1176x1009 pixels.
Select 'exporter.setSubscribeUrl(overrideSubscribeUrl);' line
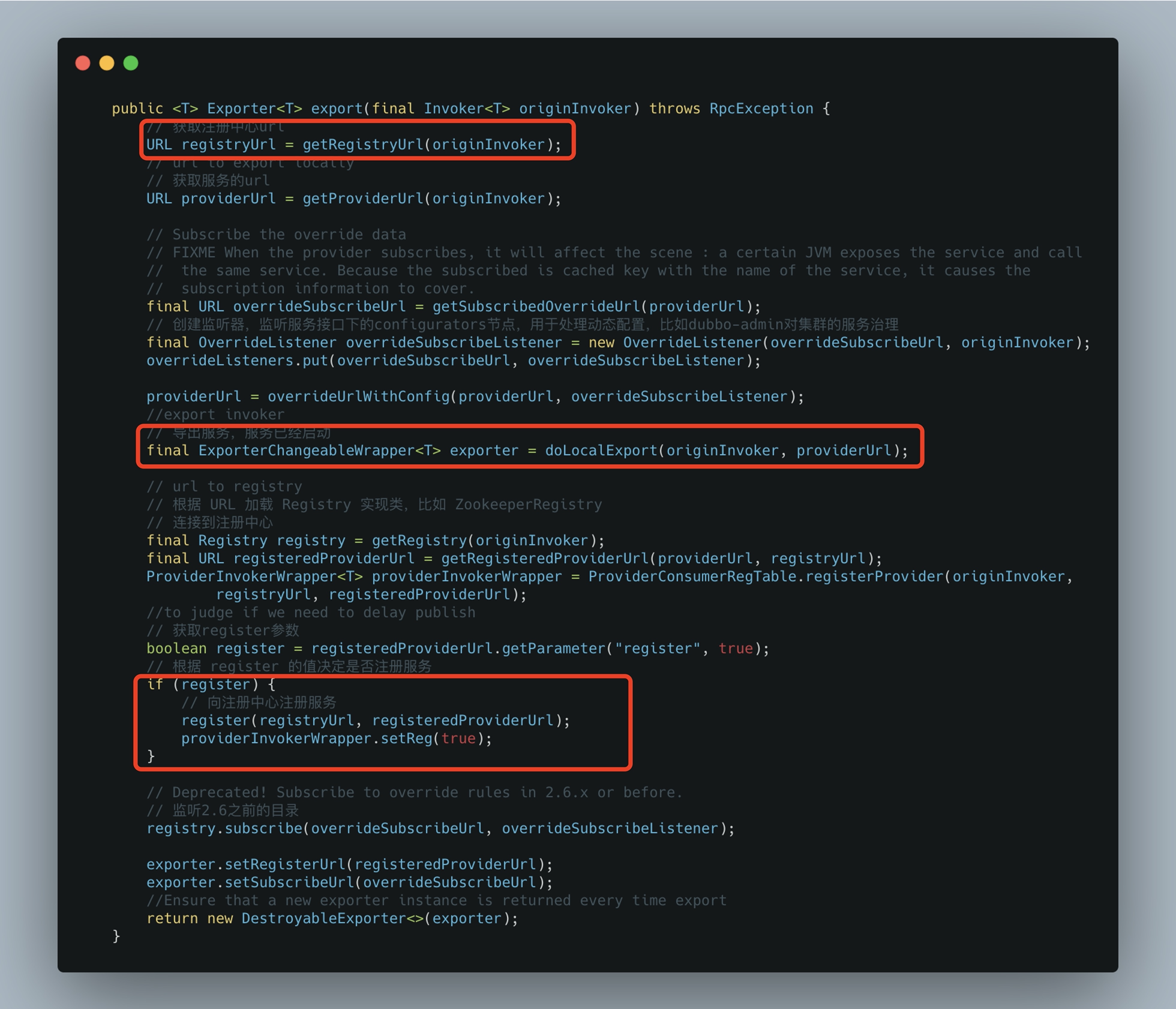point(350,882)
